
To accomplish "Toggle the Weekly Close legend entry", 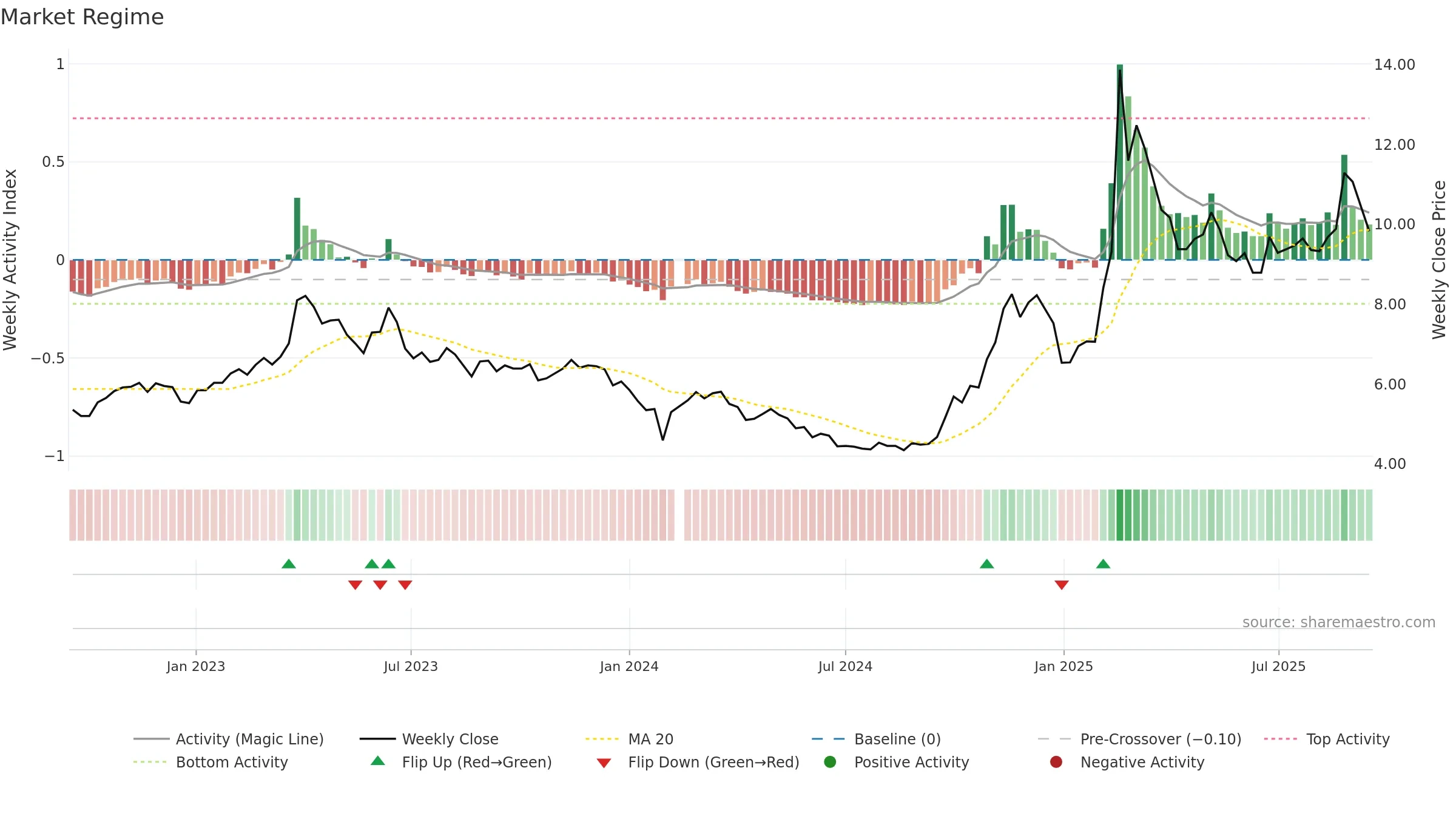I will (x=429, y=739).
